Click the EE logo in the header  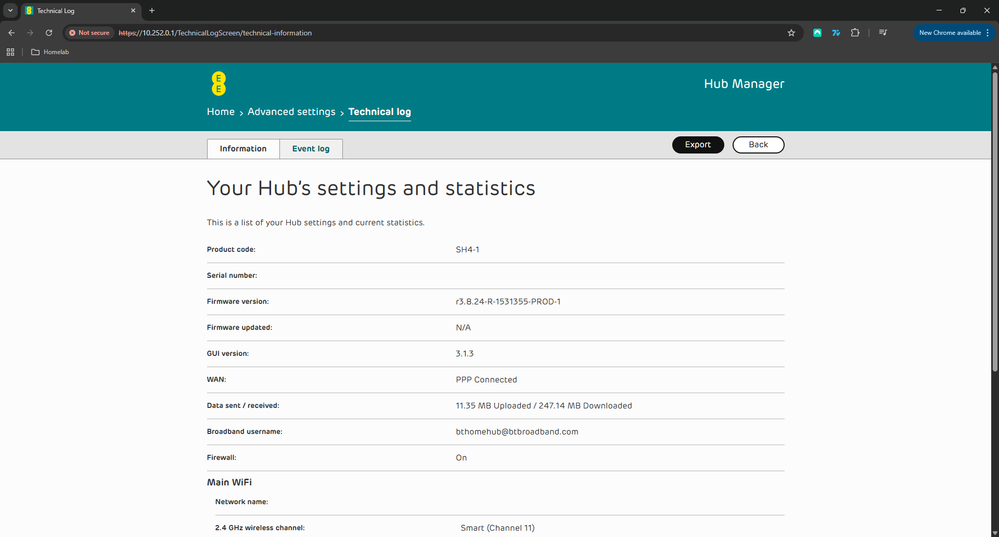click(218, 84)
